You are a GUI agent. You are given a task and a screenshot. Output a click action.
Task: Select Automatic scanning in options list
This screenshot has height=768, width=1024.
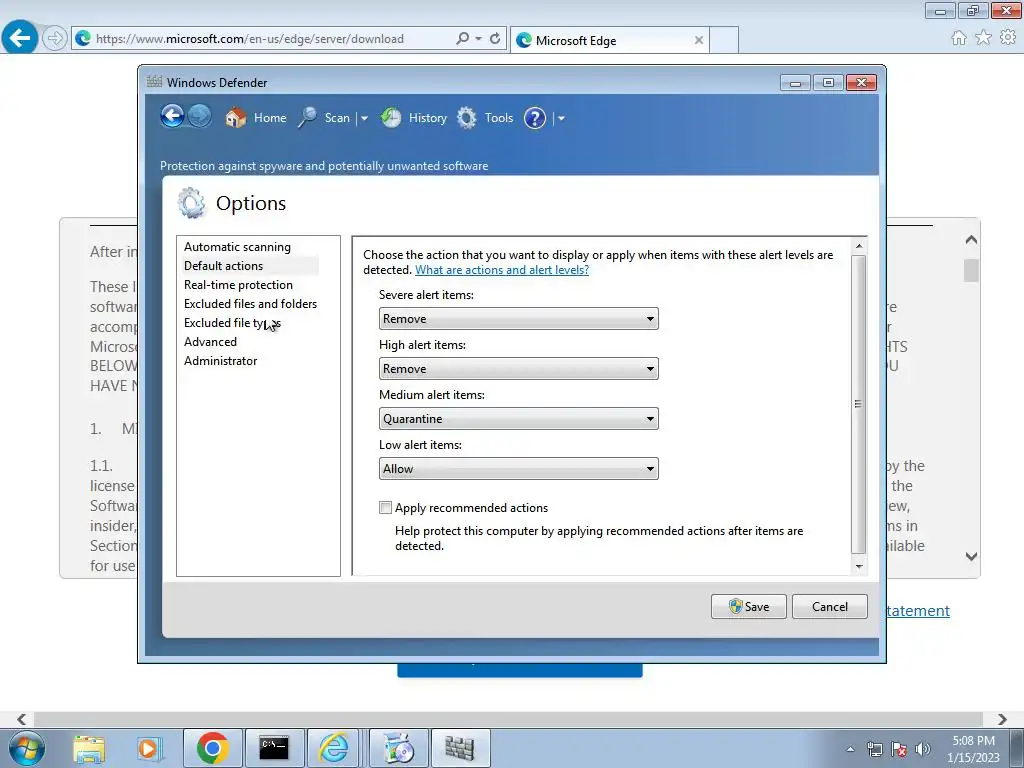(x=237, y=247)
